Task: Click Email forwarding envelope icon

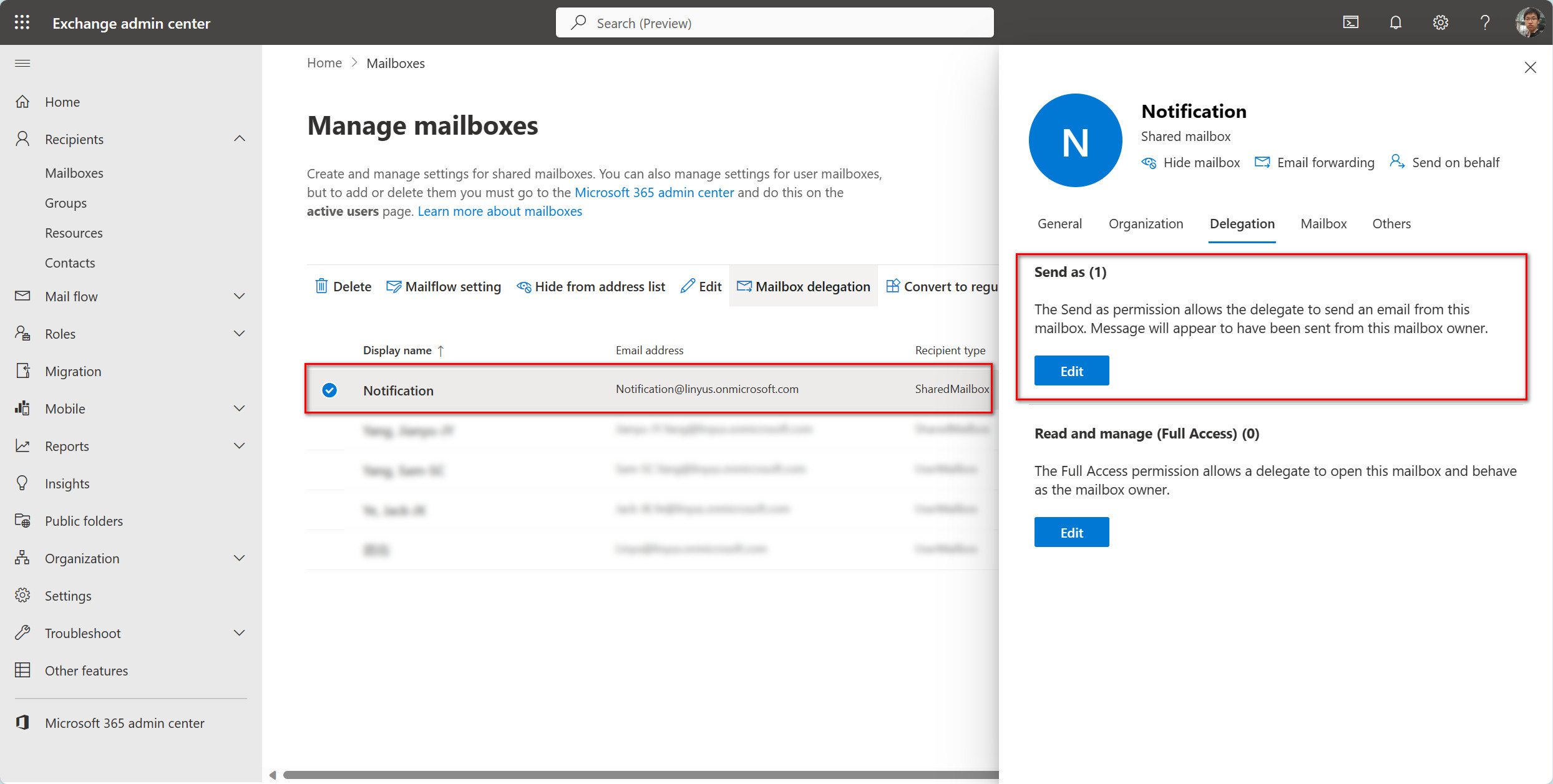Action: point(1262,163)
